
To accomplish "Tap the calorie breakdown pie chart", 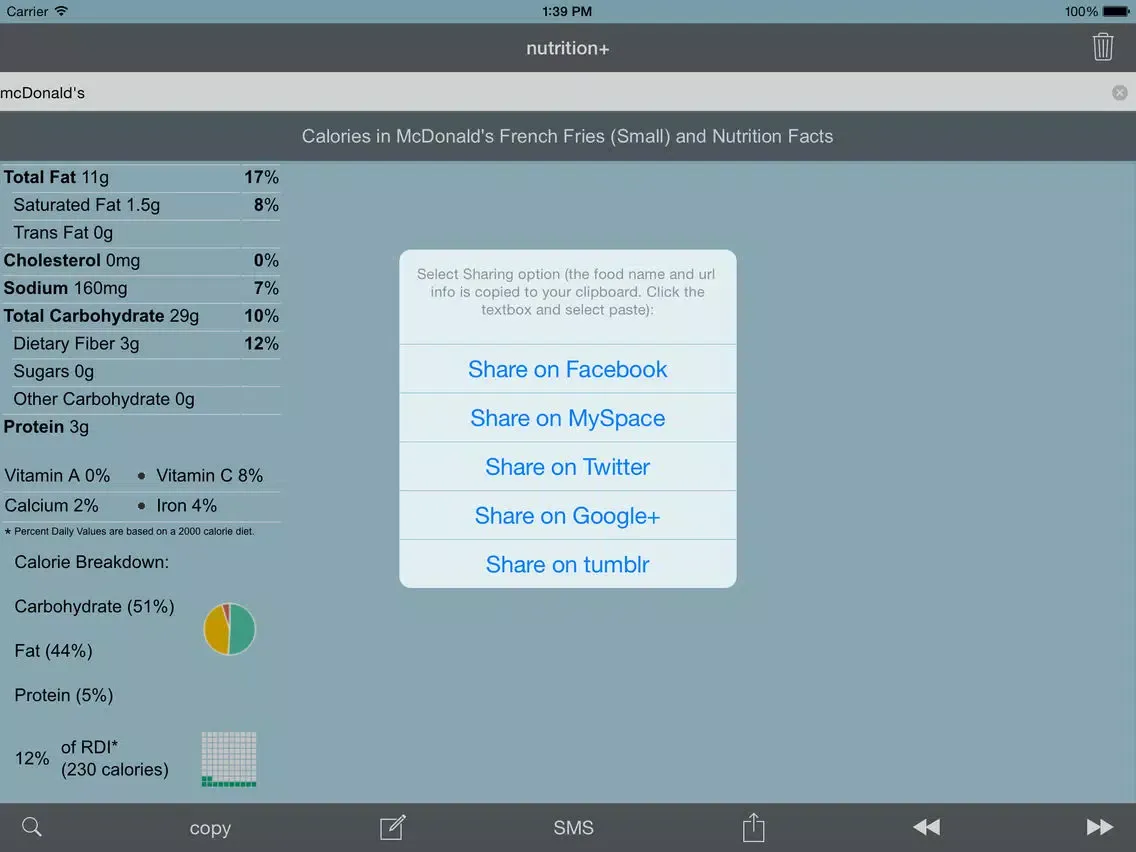I will [230, 629].
